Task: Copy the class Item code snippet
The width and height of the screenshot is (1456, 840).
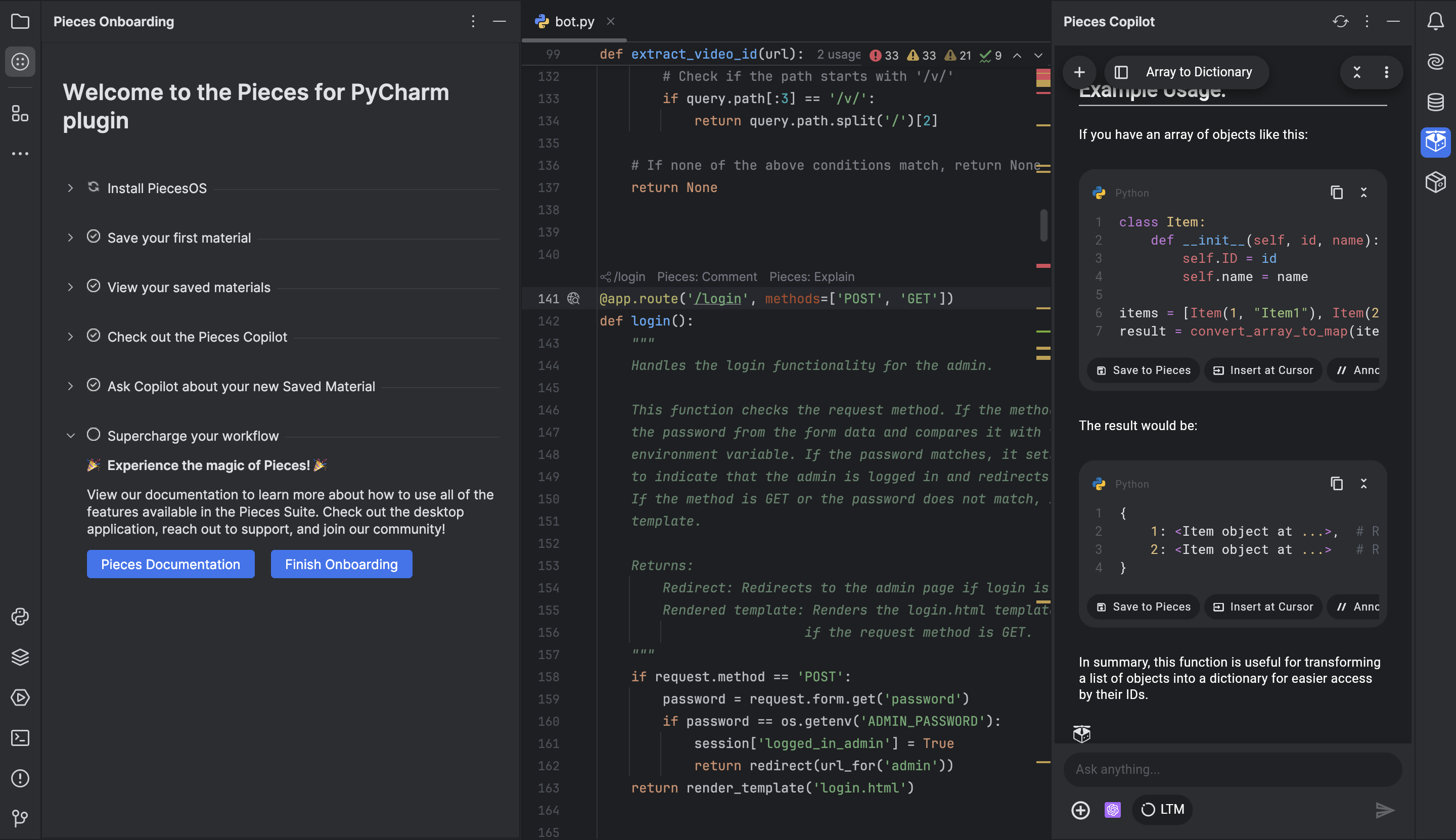Action: (1337, 193)
